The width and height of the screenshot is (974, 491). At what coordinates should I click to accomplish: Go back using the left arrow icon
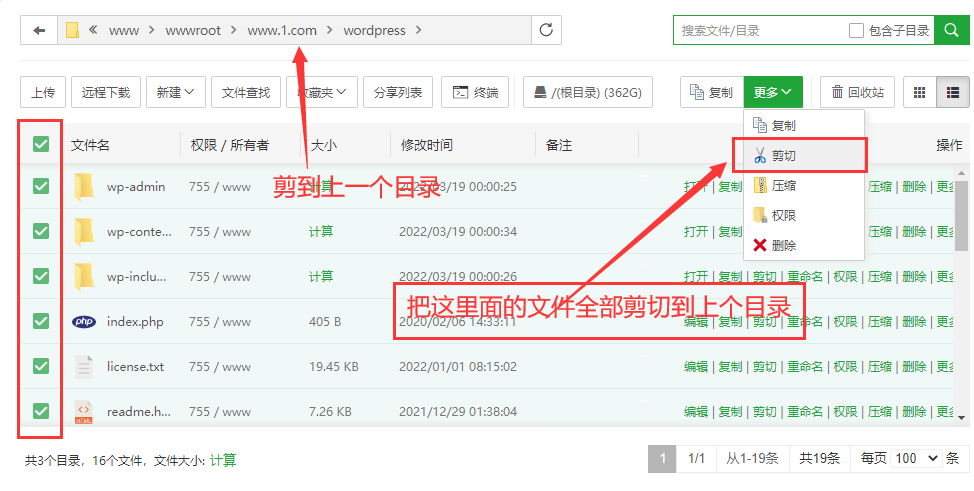point(39,30)
